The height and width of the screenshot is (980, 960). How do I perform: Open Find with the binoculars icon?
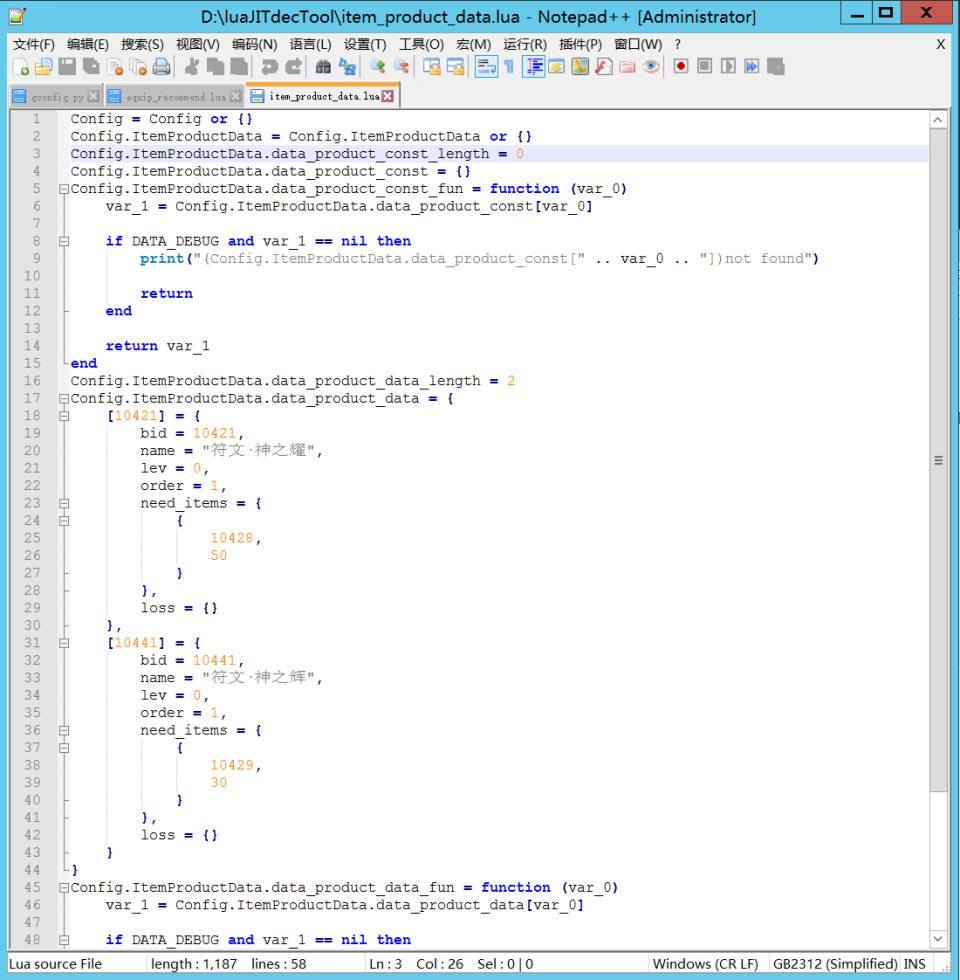point(323,67)
